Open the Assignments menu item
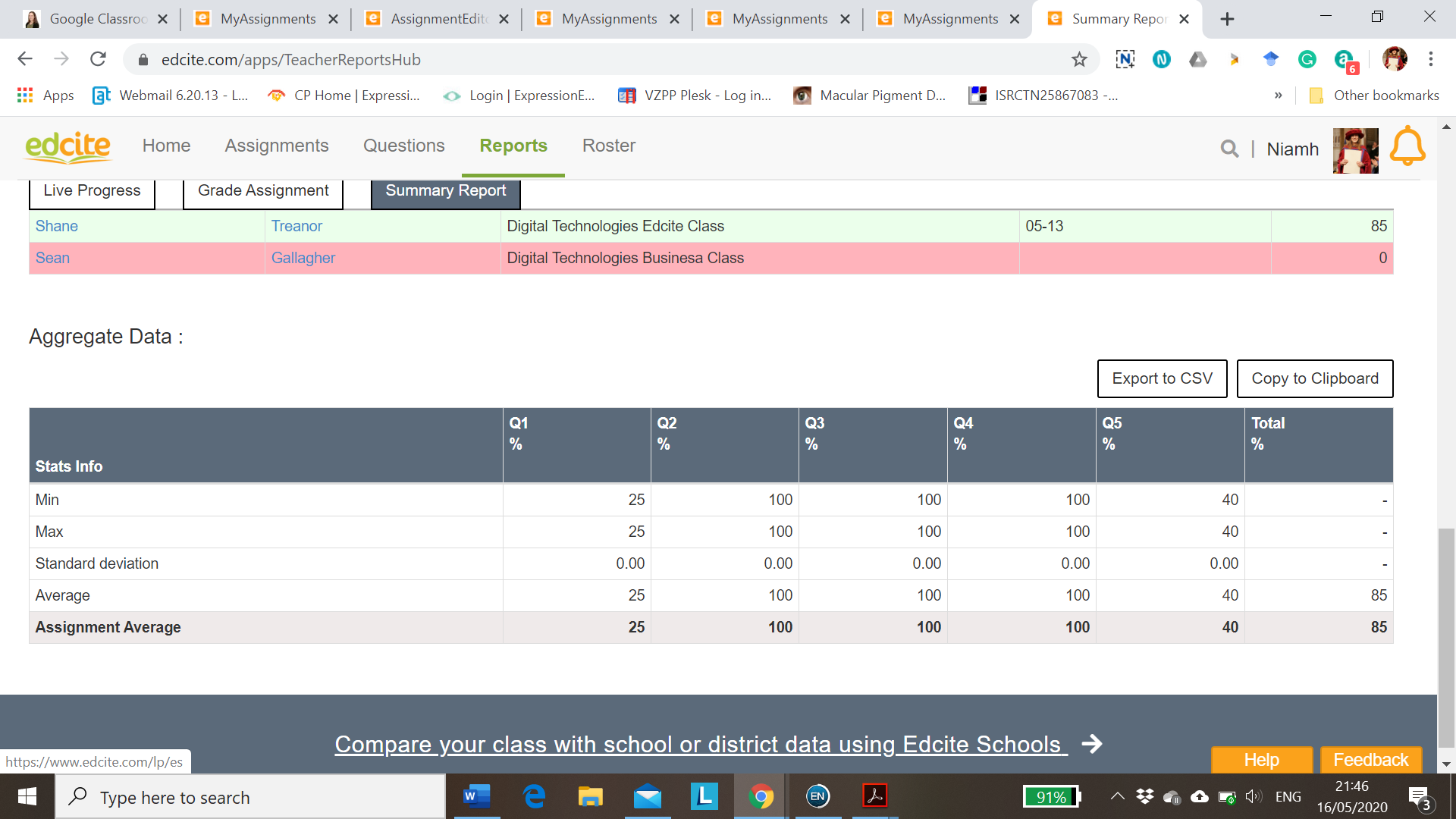1456x819 pixels. point(276,146)
